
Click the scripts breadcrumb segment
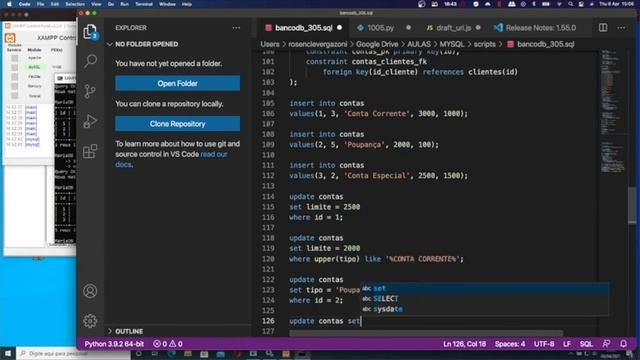(484, 44)
